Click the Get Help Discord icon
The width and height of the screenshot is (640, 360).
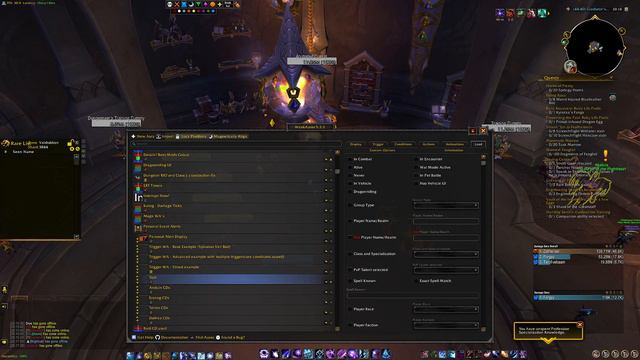(x=133, y=338)
